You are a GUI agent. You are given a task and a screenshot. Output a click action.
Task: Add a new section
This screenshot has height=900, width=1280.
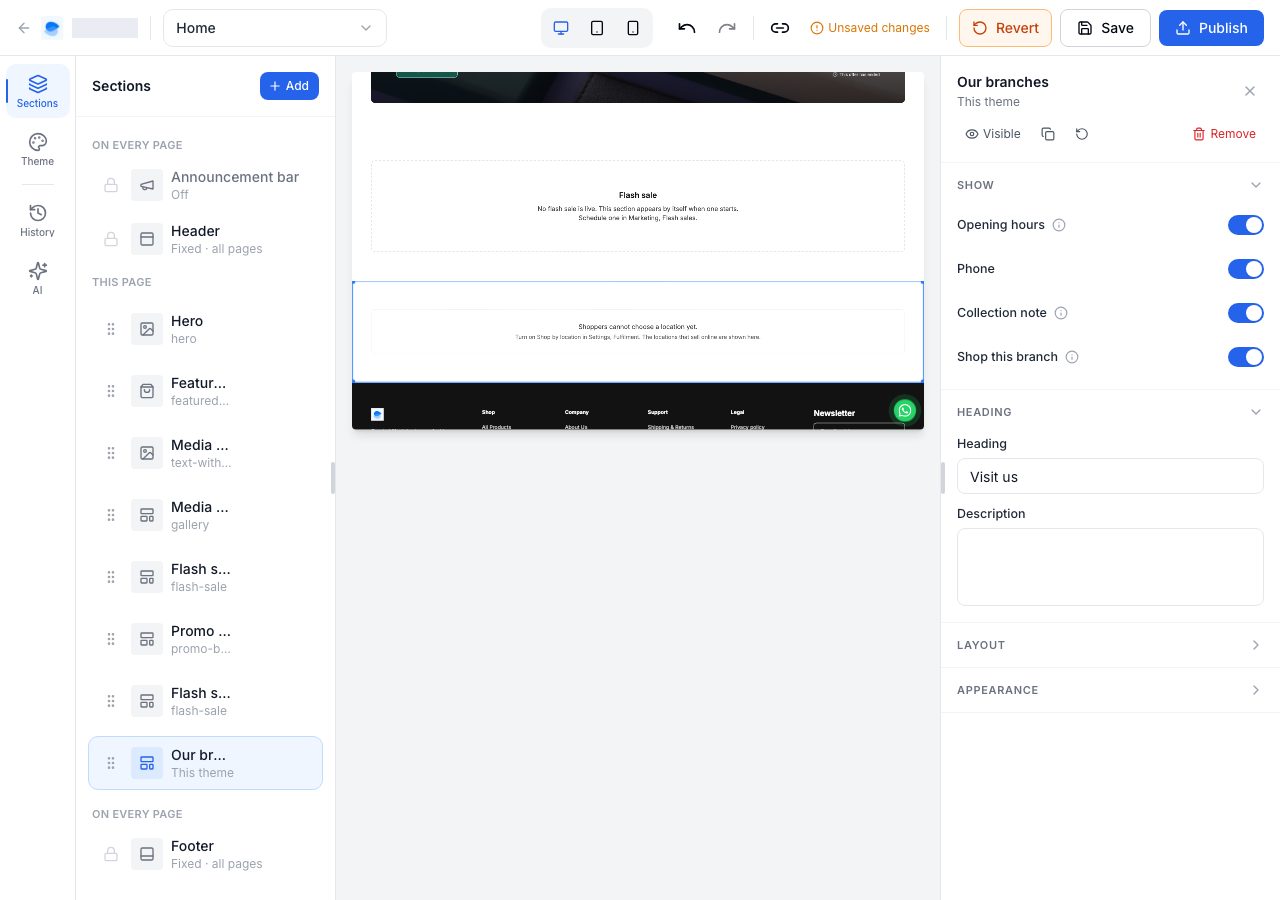click(x=289, y=86)
